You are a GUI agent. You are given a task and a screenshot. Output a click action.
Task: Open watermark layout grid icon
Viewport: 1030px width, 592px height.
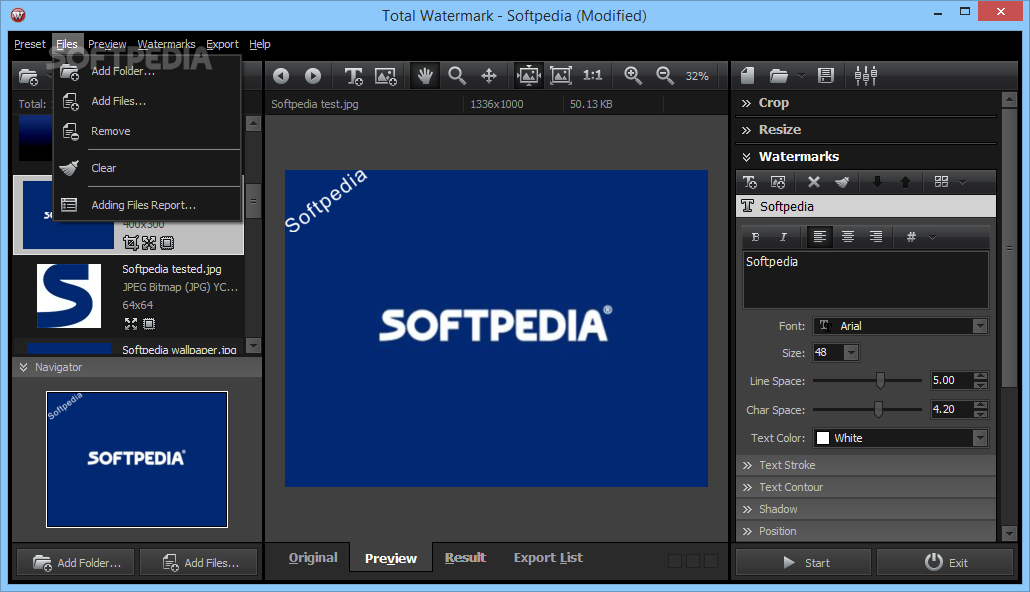[x=941, y=181]
